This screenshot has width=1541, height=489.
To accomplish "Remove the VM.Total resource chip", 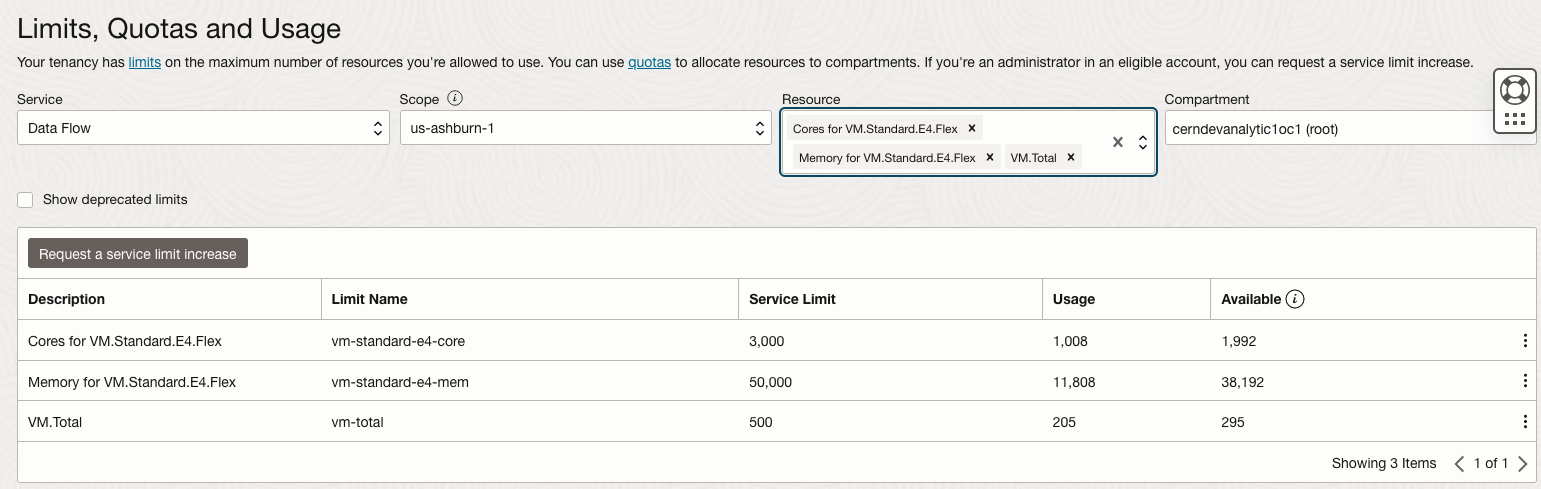I will [1070, 157].
